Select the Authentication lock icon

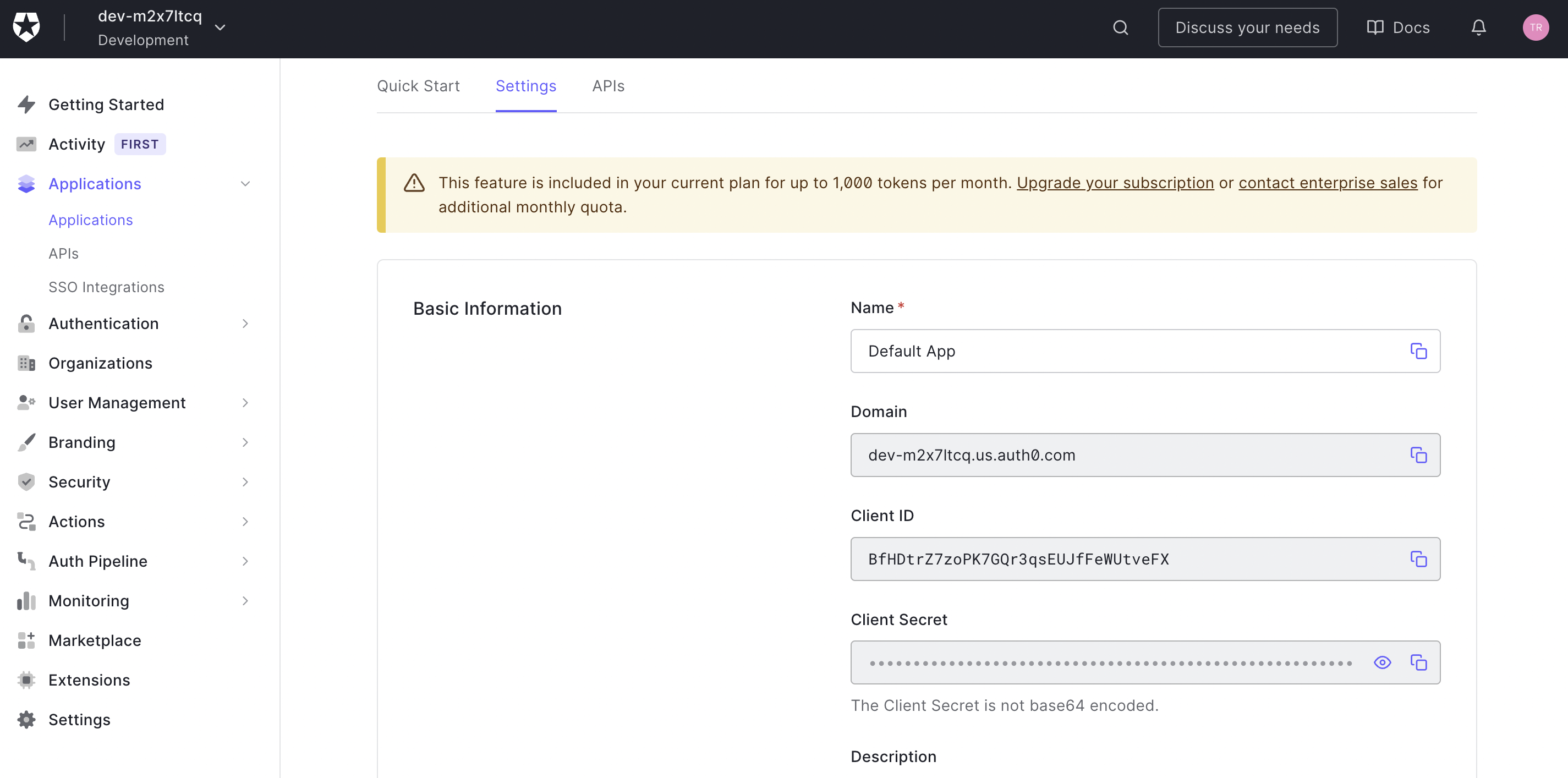26,324
